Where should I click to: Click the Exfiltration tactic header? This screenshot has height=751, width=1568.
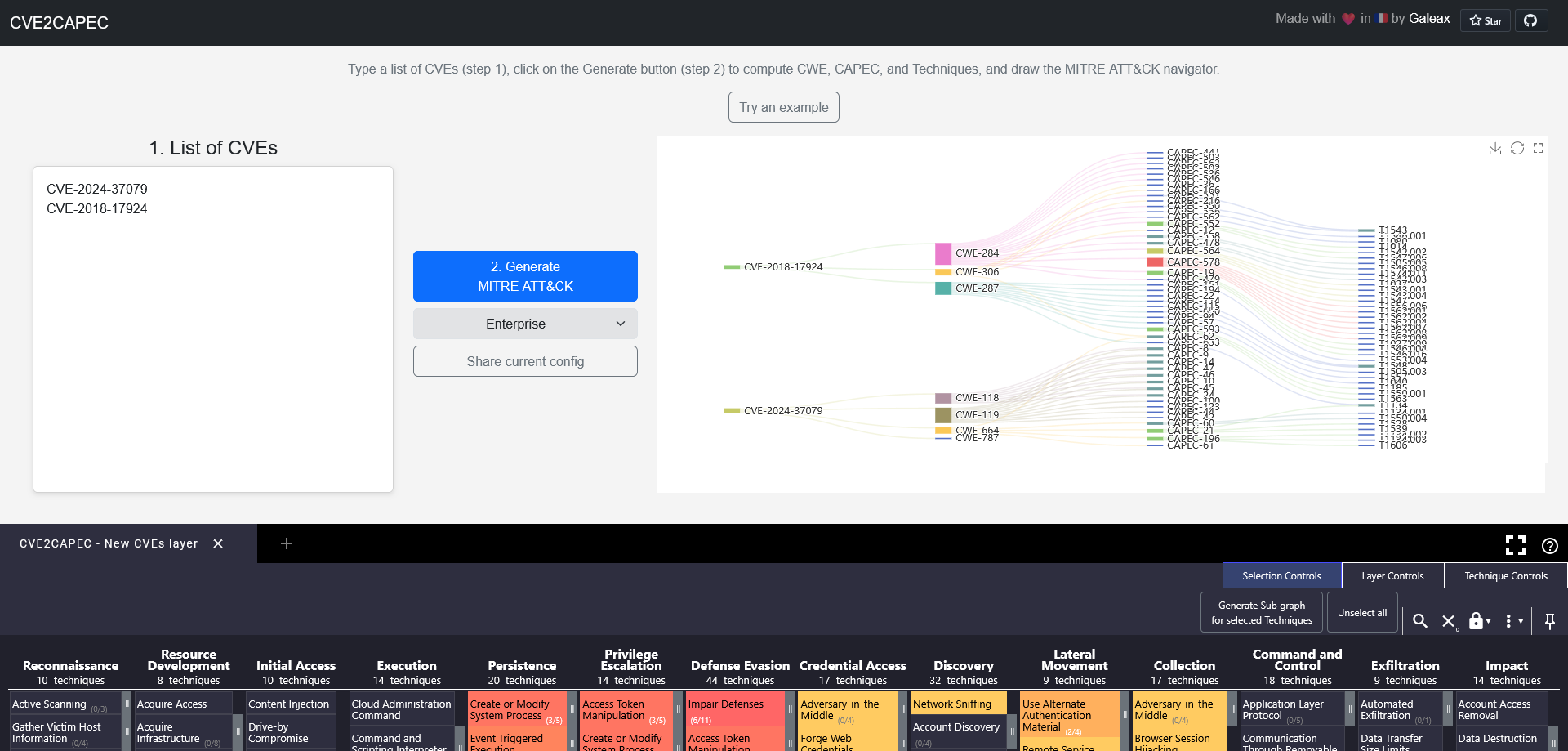click(1405, 666)
